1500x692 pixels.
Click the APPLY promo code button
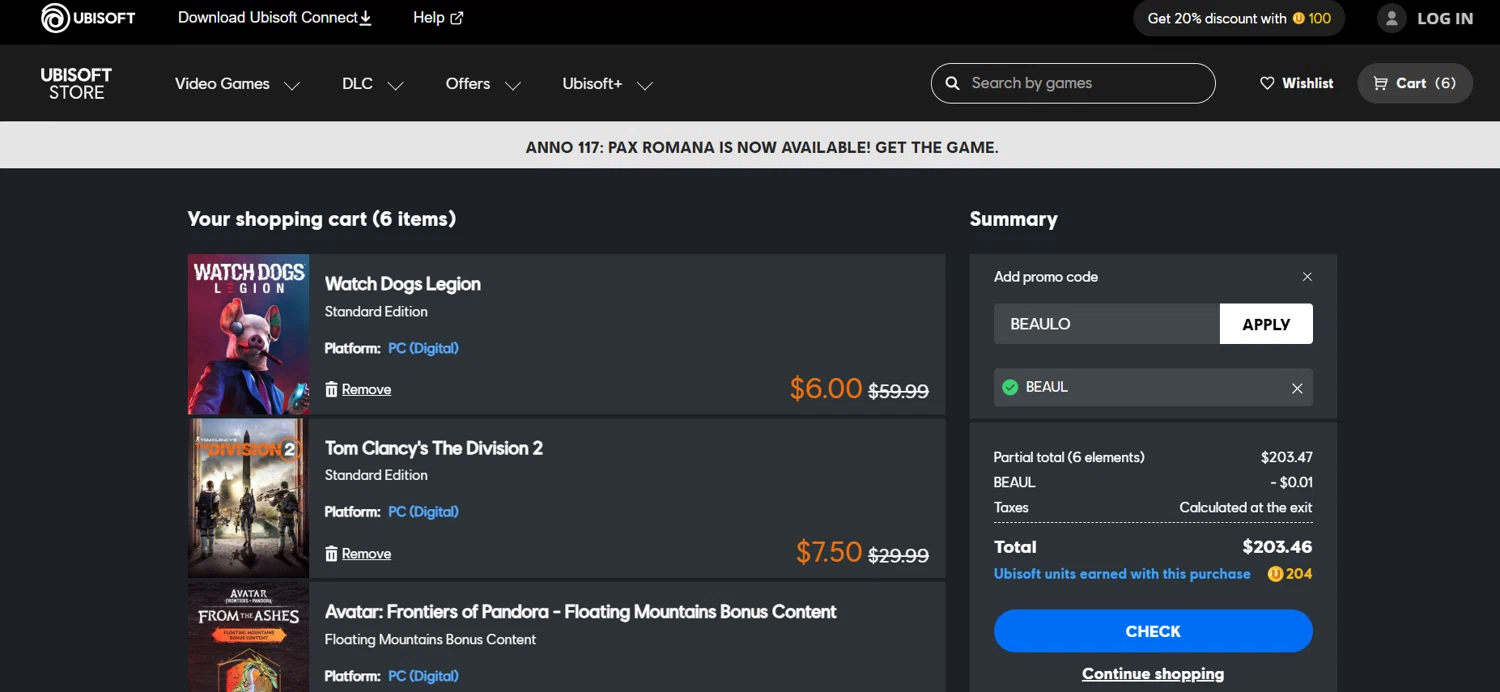tap(1266, 324)
